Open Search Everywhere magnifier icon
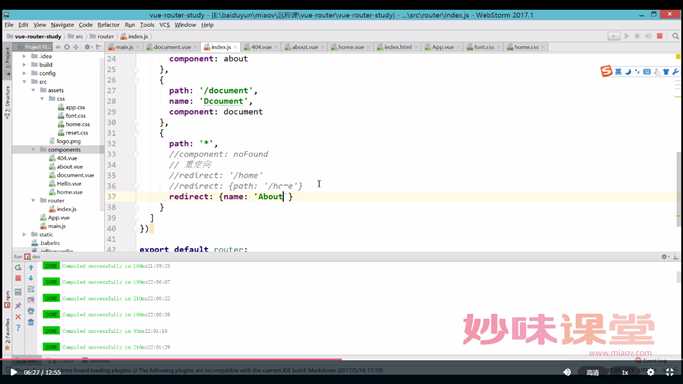This screenshot has height=384, width=683. pyautogui.click(x=675, y=36)
